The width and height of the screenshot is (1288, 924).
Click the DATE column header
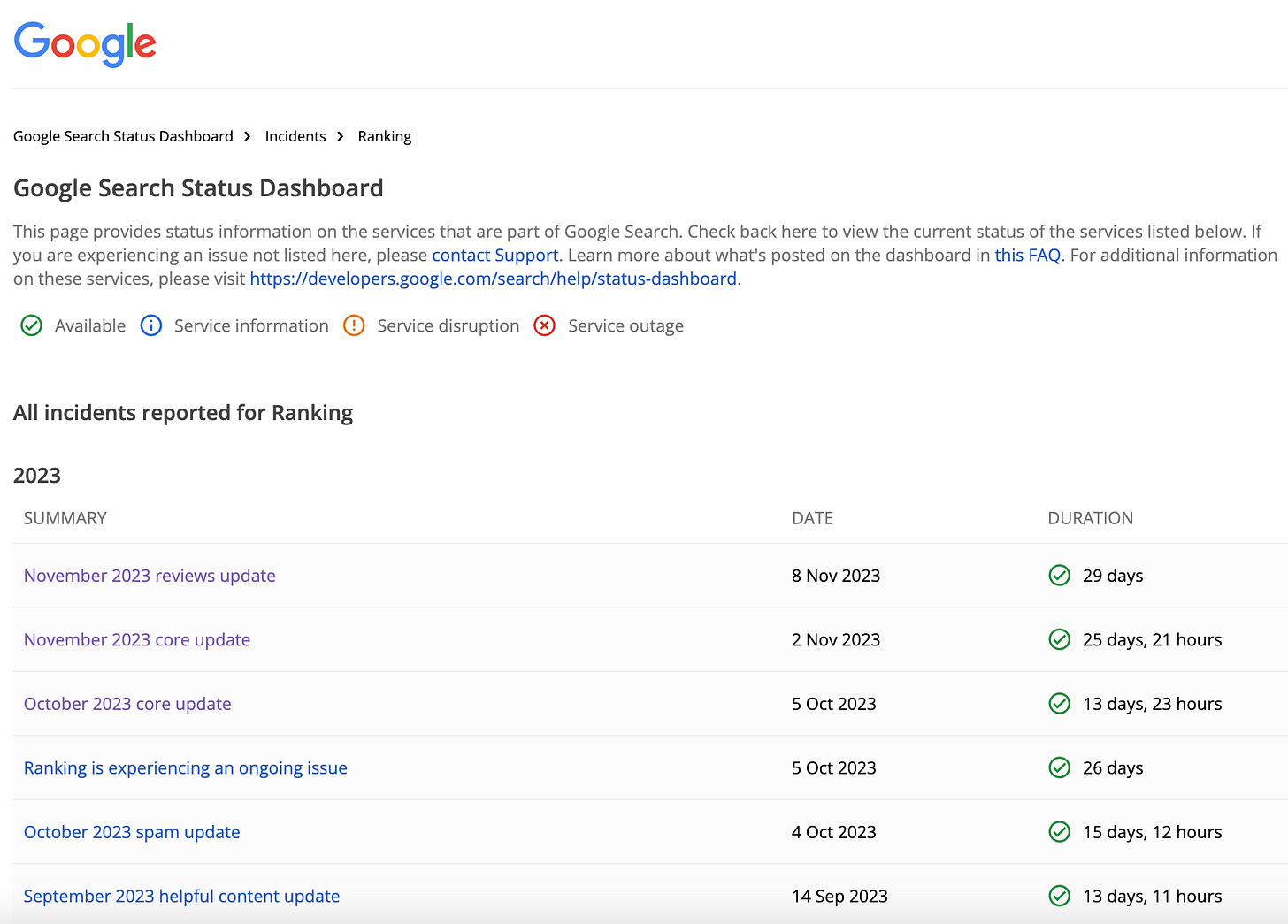[x=812, y=518]
